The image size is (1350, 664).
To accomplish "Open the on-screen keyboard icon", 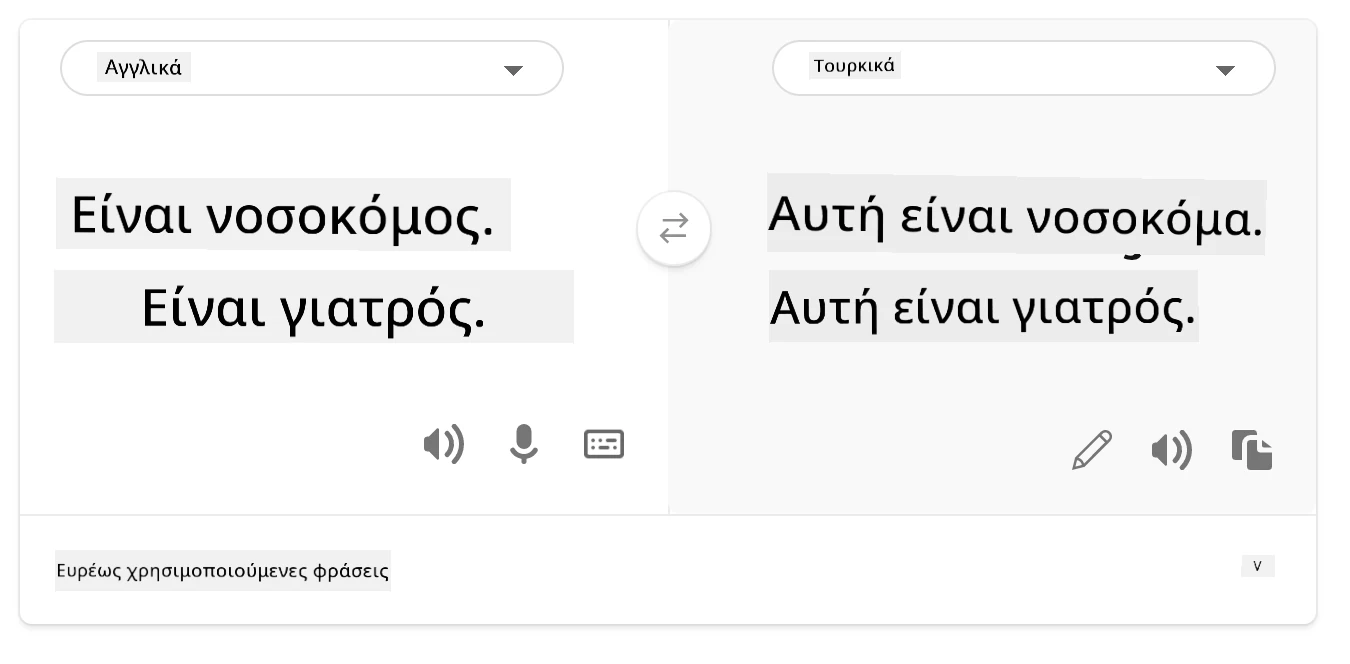I will tap(604, 444).
